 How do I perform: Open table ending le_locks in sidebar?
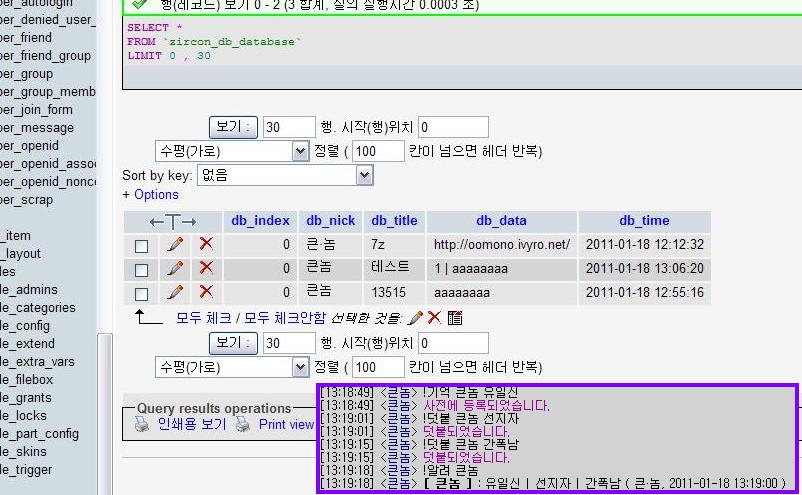24,416
